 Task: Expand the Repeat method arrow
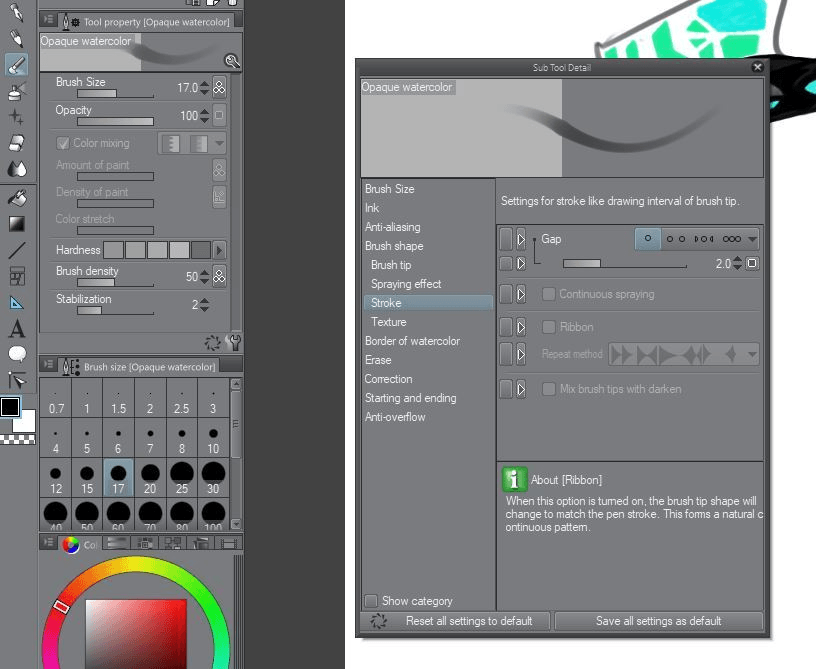[x=520, y=354]
